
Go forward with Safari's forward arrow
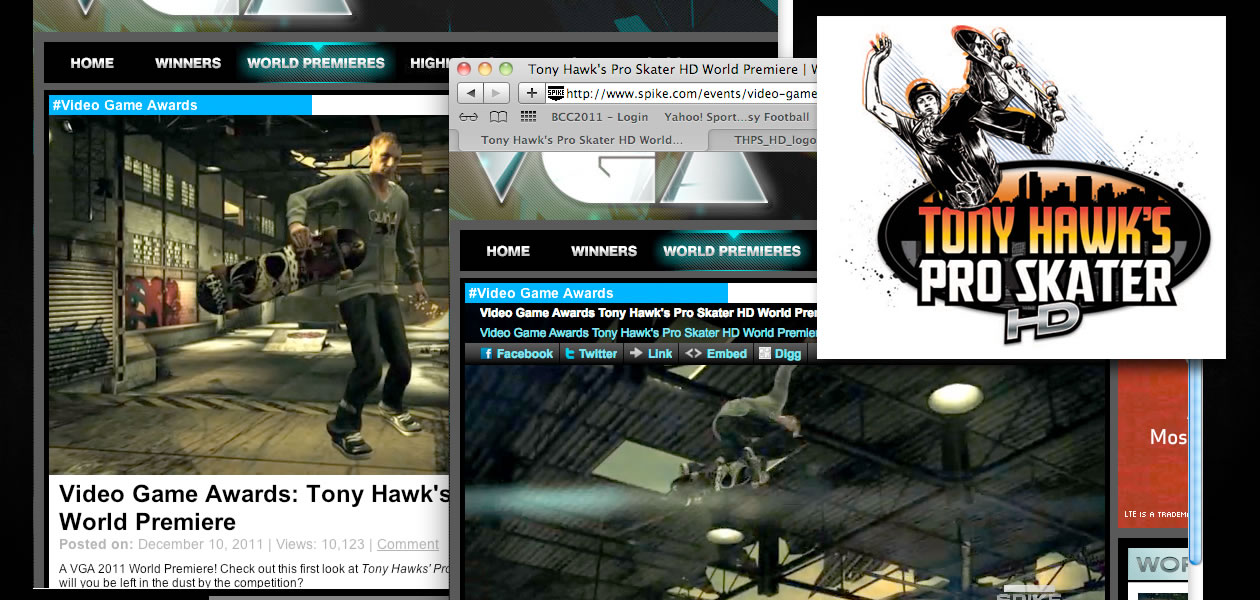(x=497, y=93)
